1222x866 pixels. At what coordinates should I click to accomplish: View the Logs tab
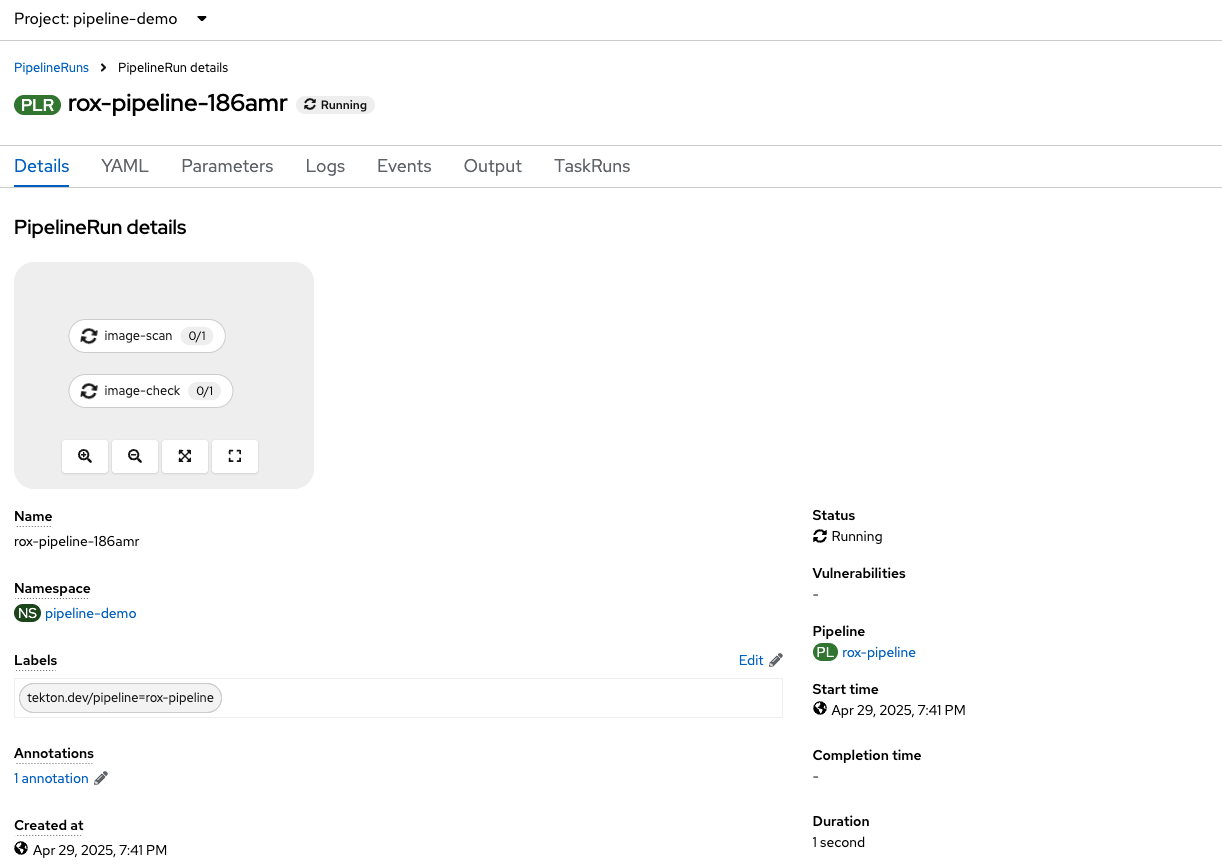point(325,166)
